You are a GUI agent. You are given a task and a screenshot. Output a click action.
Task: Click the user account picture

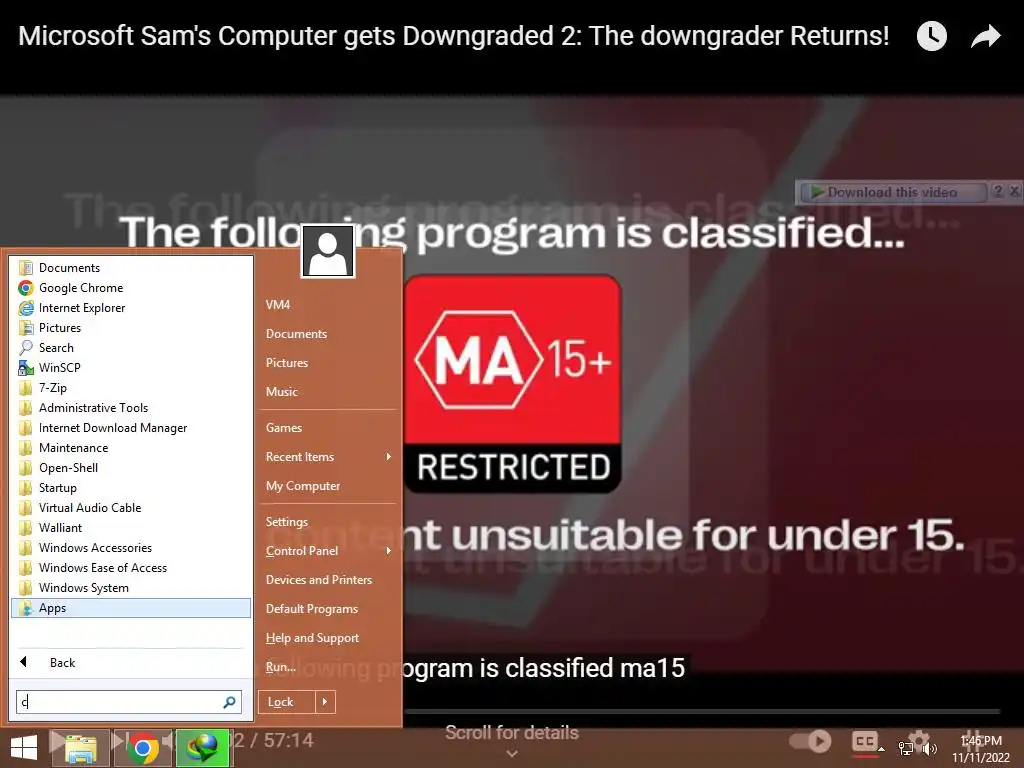click(x=328, y=251)
